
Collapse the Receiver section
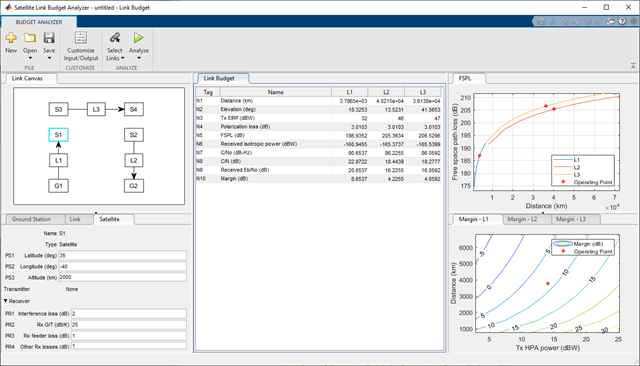coord(6,301)
